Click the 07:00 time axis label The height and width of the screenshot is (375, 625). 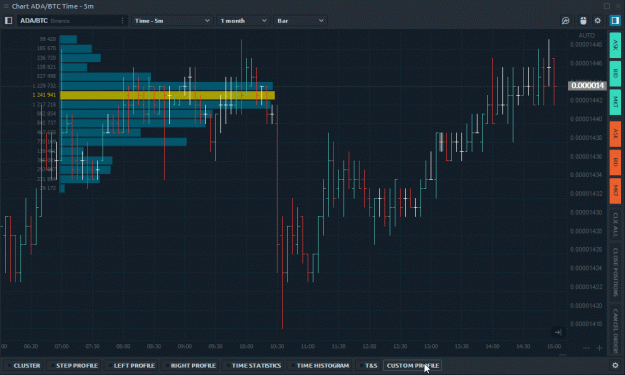point(61,346)
